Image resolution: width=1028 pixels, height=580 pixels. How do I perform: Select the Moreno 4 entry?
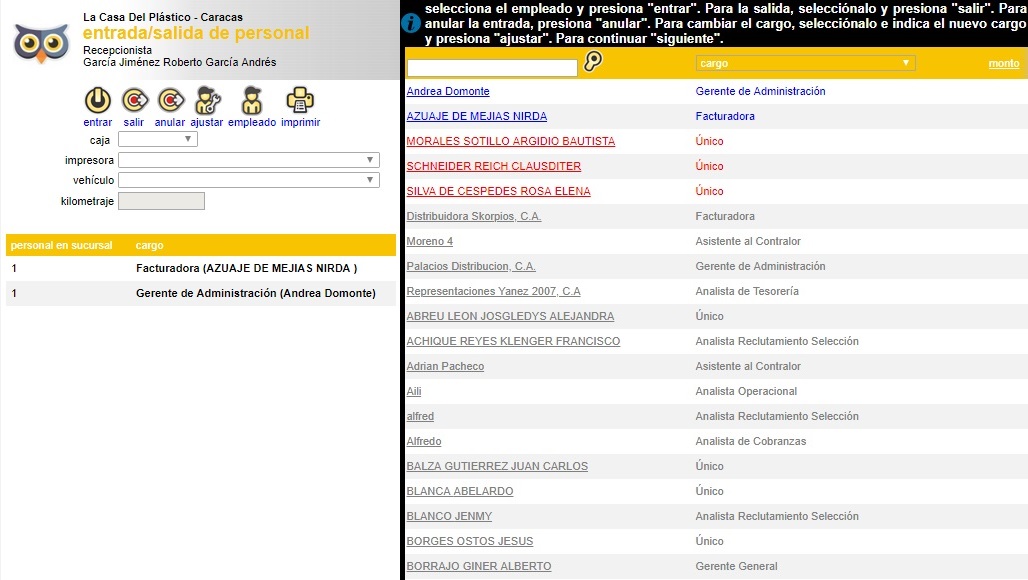point(429,241)
